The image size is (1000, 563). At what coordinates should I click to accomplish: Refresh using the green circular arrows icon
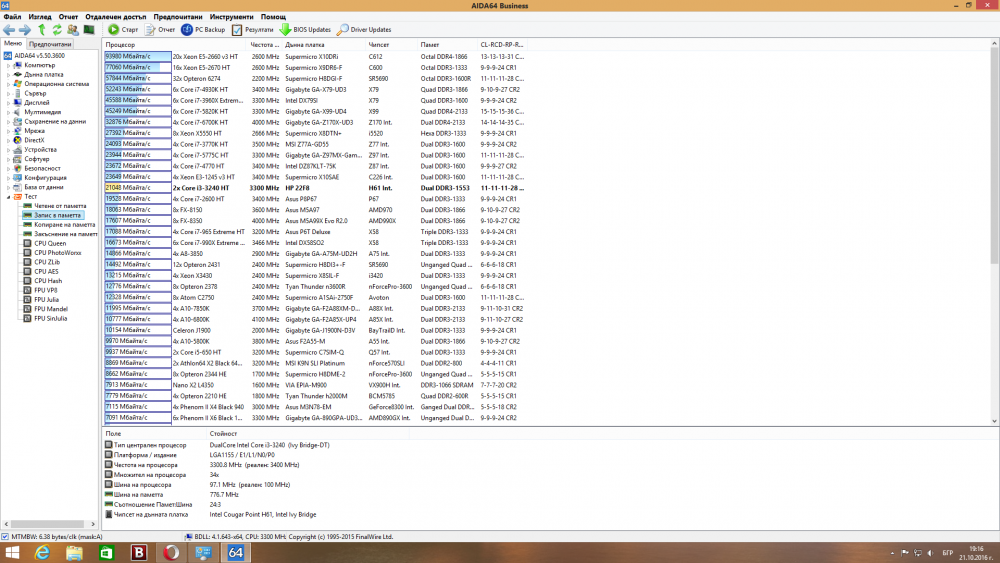[57, 29]
